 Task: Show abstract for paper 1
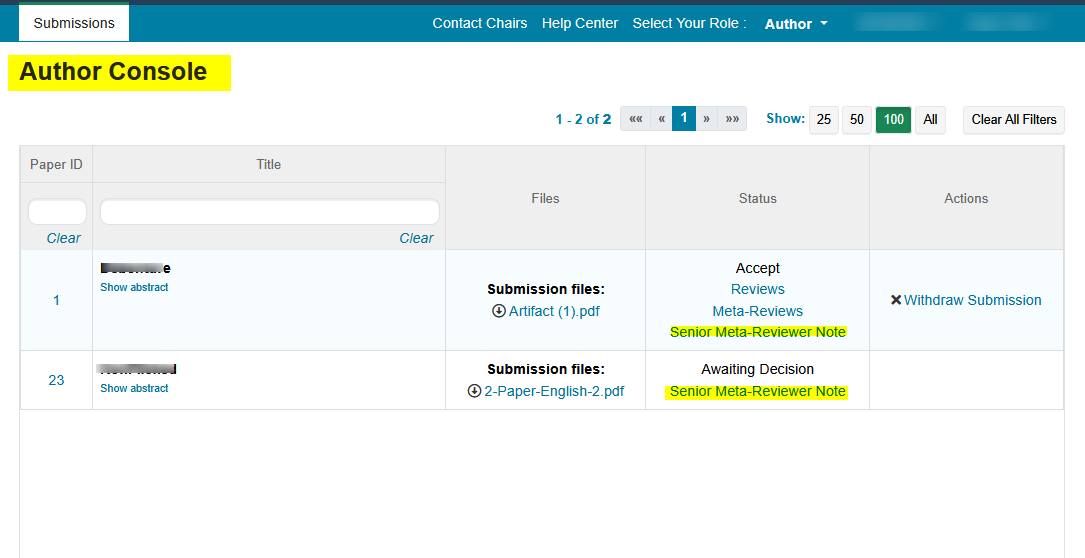coord(134,287)
